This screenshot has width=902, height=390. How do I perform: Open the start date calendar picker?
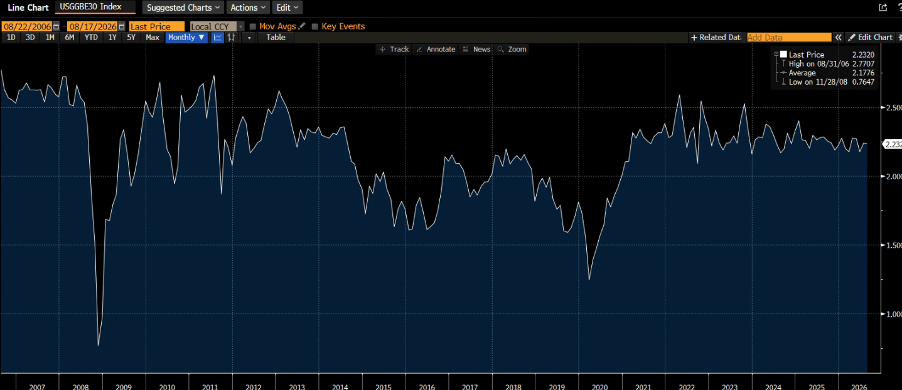click(56, 26)
